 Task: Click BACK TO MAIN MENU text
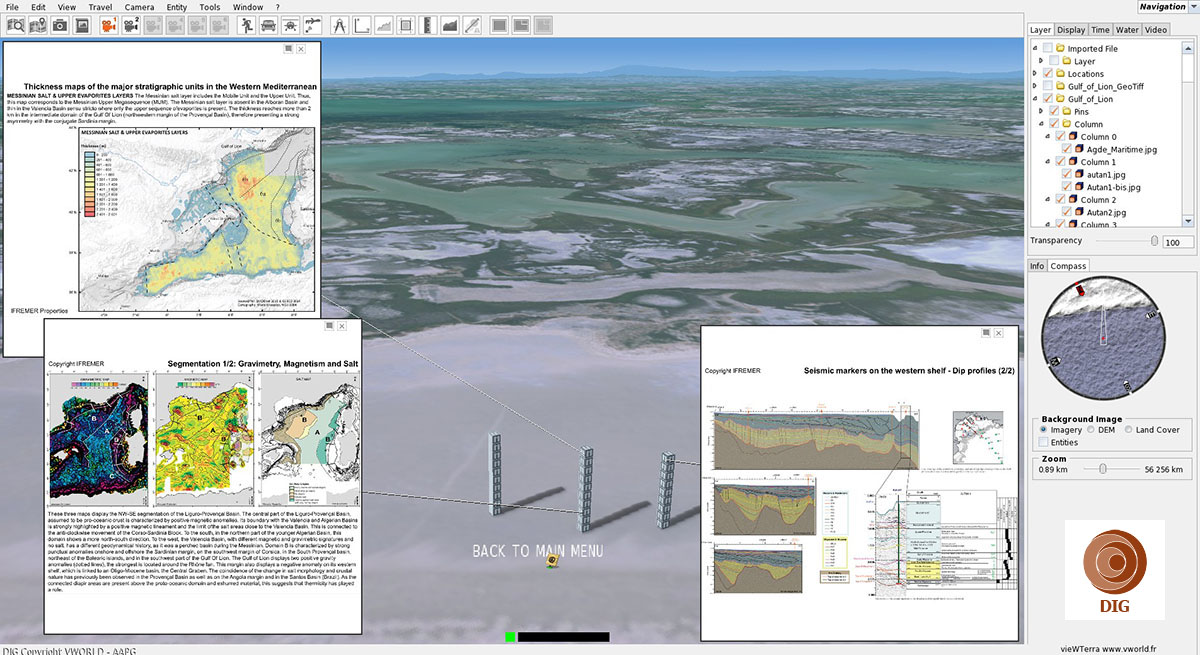click(x=537, y=551)
